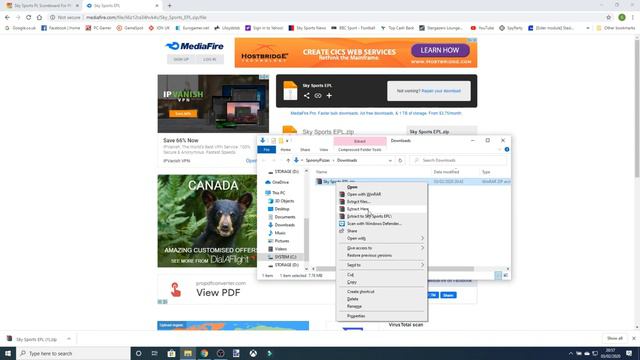The height and width of the screenshot is (360, 640).
Task: Open Explorer help icon
Action: coord(507,150)
